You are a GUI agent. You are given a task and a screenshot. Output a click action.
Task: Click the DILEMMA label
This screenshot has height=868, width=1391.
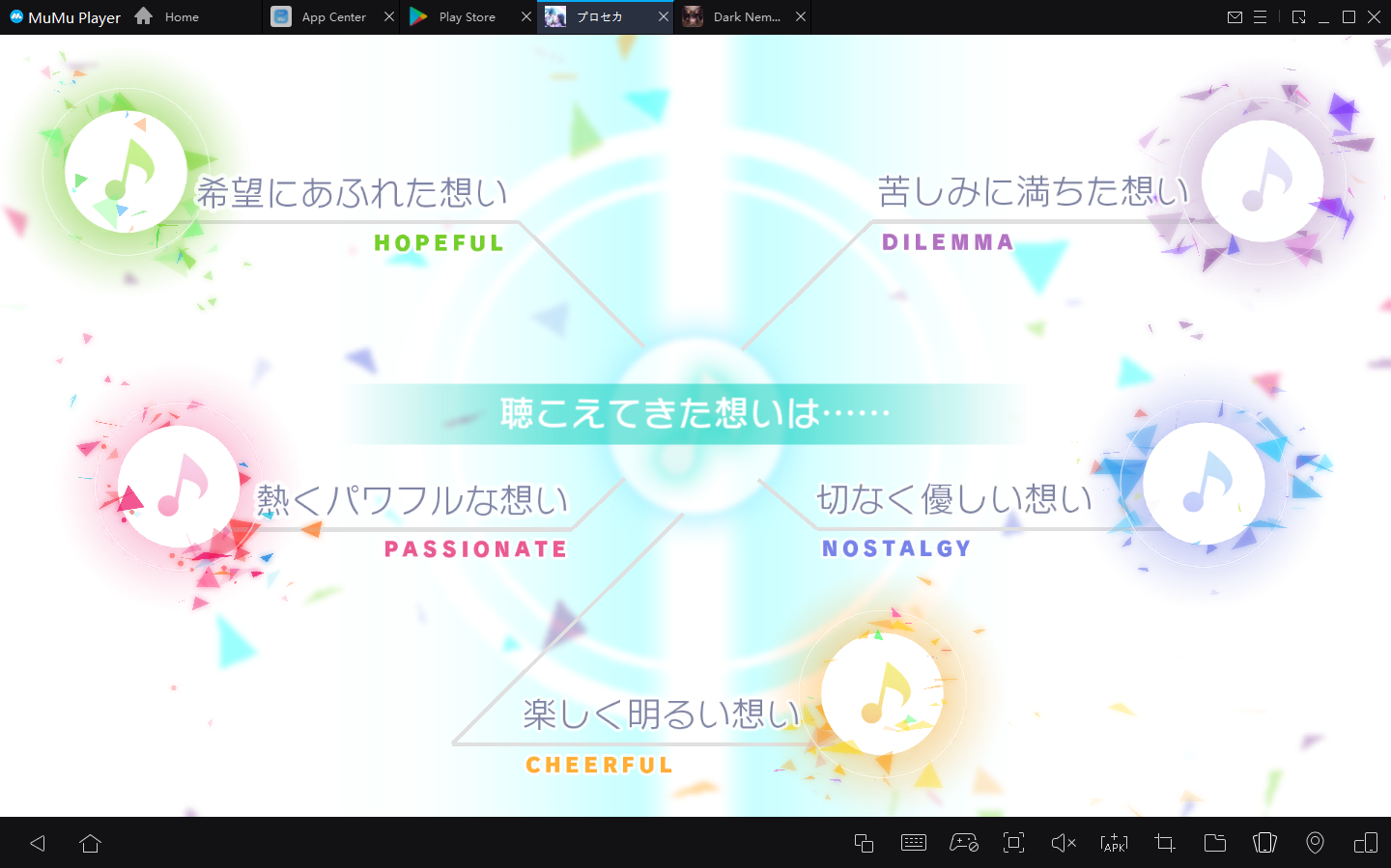click(x=948, y=242)
